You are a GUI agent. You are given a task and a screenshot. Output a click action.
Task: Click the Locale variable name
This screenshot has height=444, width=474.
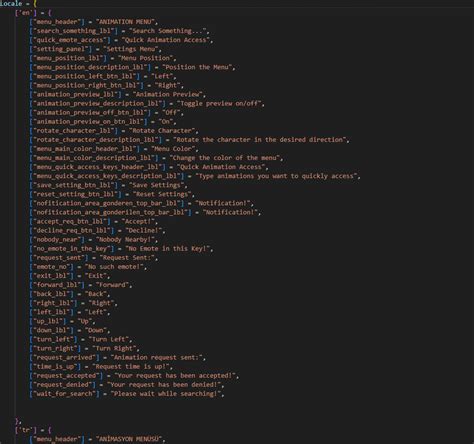[x=11, y=4]
